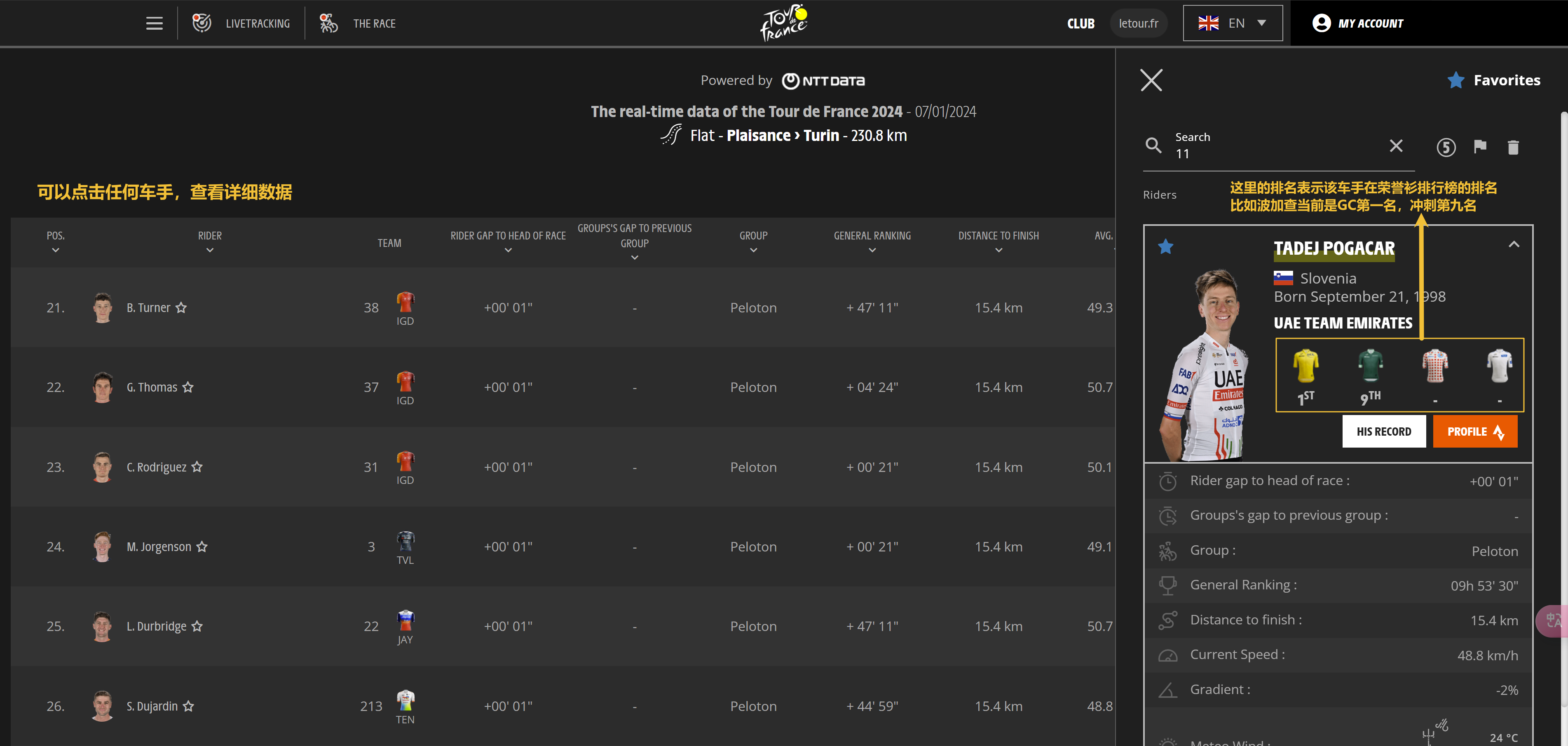Click the flag filter icon
This screenshot has height=746, width=1568.
(x=1480, y=146)
